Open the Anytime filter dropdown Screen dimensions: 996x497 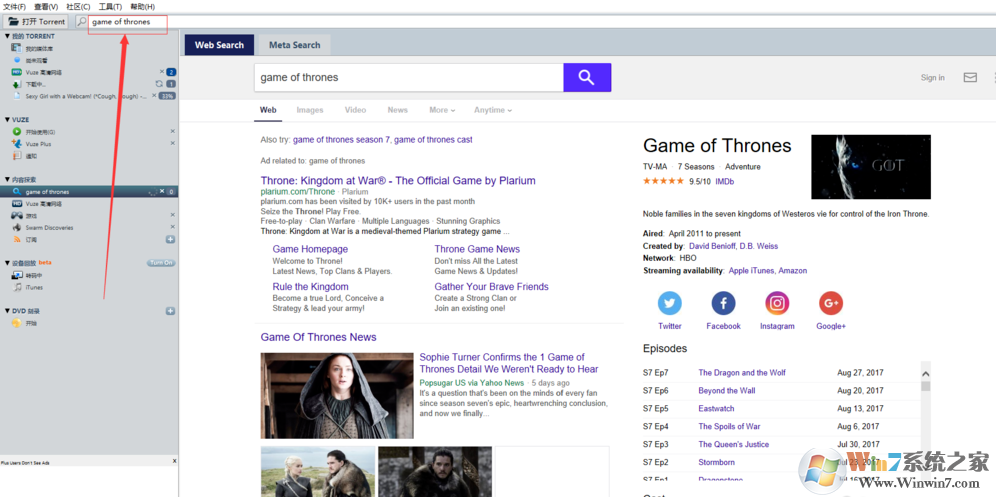pyautogui.click(x=492, y=110)
